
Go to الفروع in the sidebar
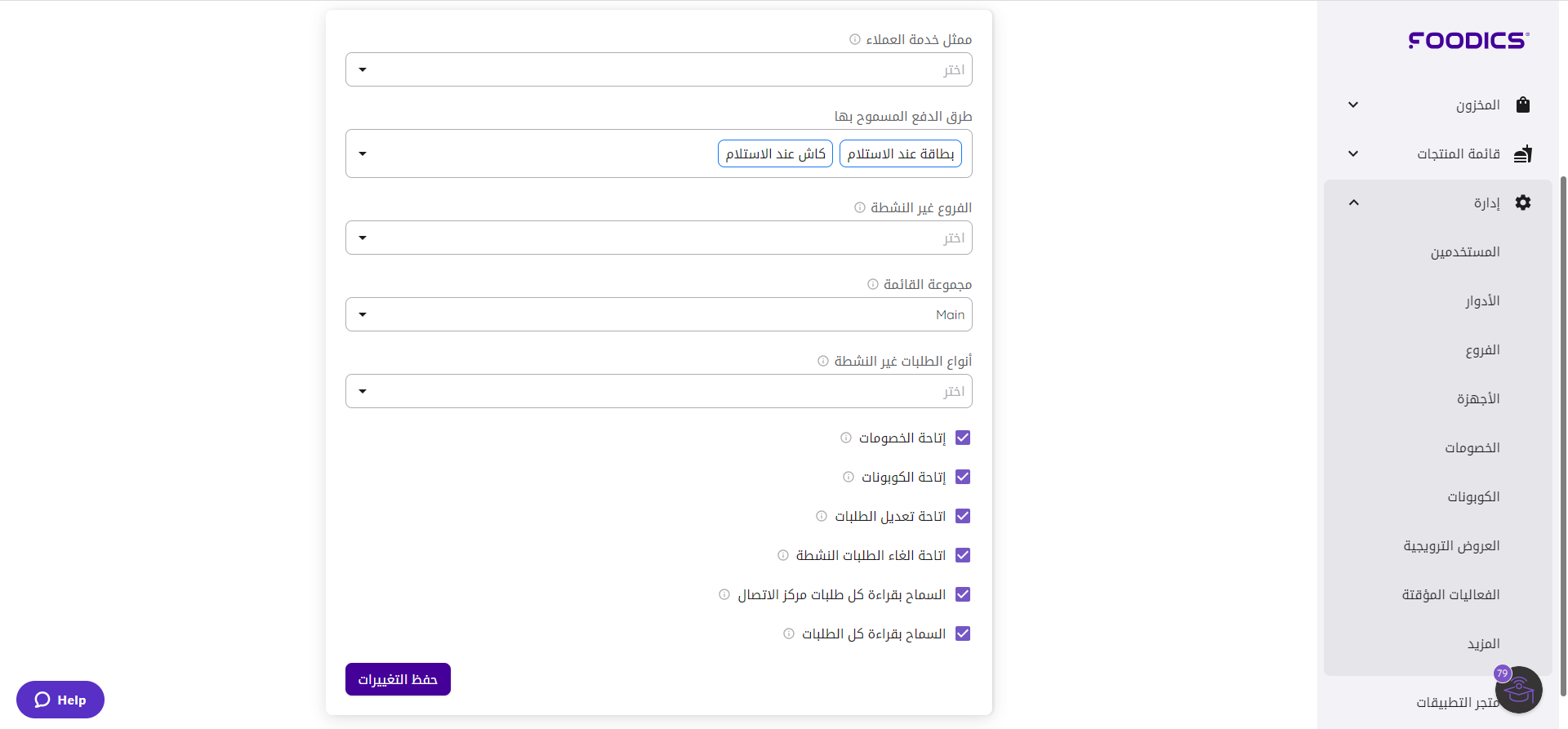pos(1482,350)
